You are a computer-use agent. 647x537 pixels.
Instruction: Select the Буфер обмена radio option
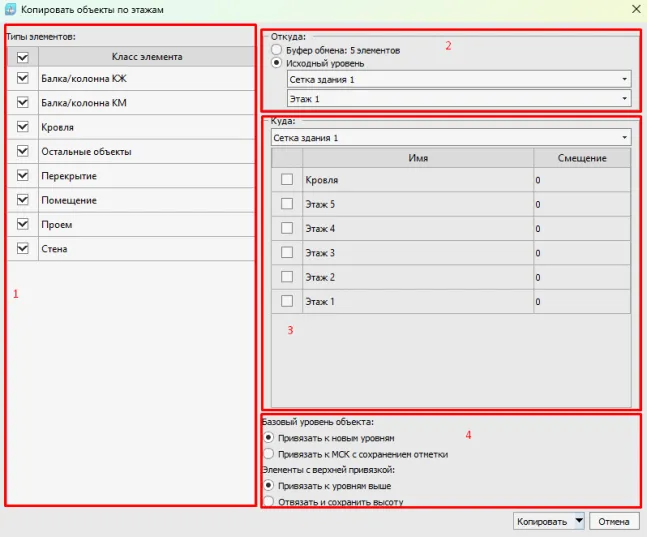point(277,49)
